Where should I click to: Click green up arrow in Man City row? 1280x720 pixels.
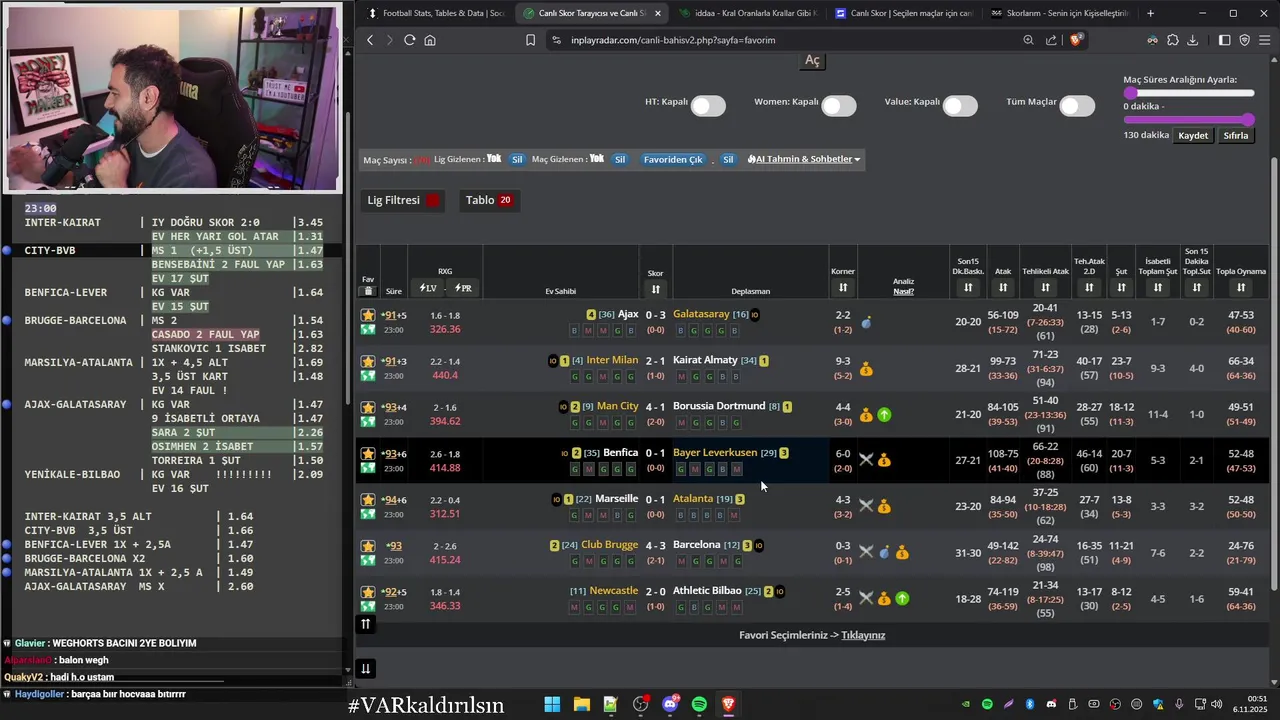[x=884, y=414]
